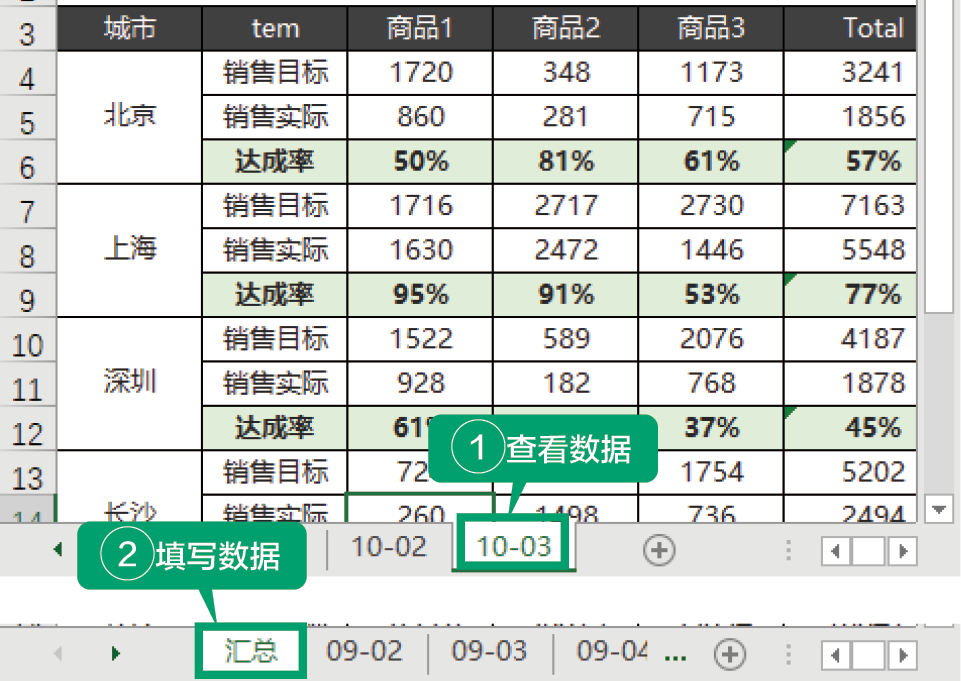Click the green next-sheet arrow beside the 汇总 tab
This screenshot has width=961, height=681.
(116, 654)
